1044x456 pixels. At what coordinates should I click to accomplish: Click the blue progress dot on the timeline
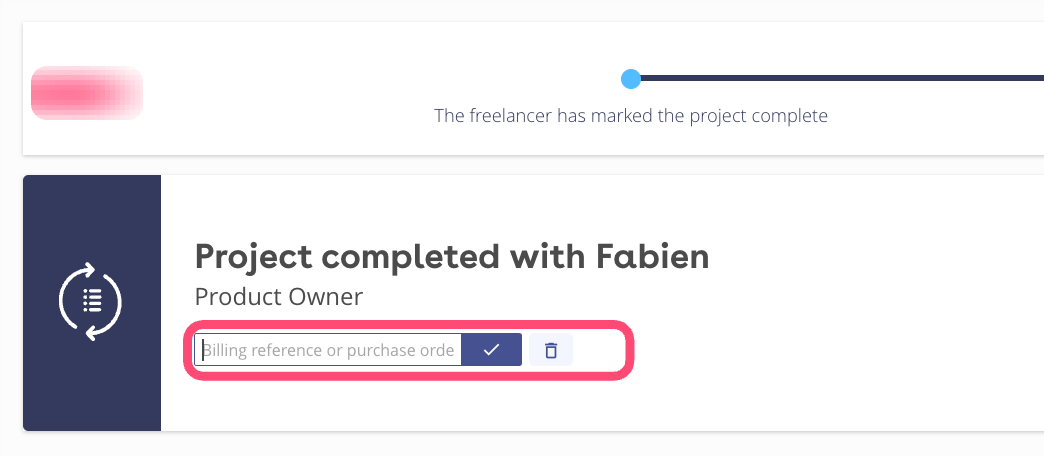pos(630,78)
